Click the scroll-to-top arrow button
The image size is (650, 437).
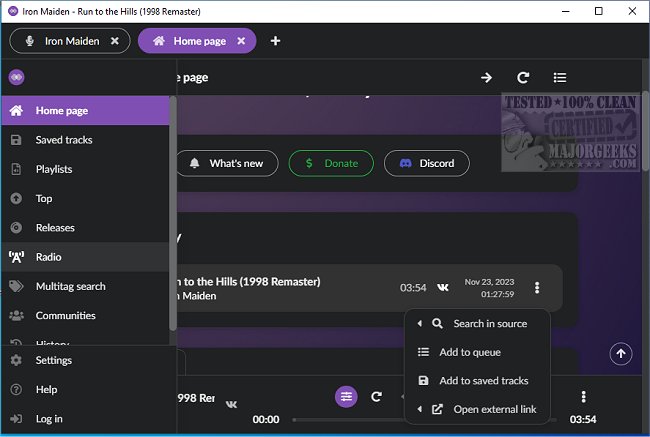click(621, 354)
